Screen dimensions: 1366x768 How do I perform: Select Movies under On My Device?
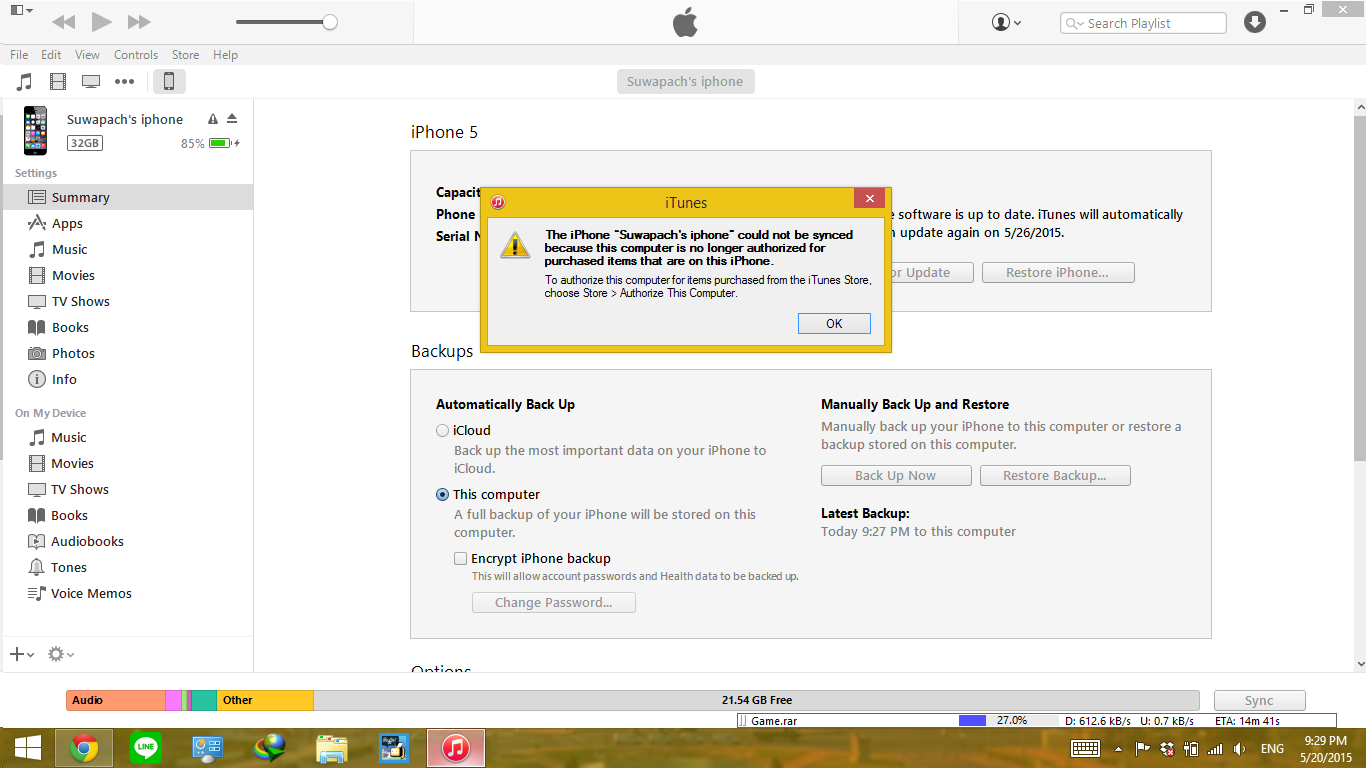coord(127,463)
